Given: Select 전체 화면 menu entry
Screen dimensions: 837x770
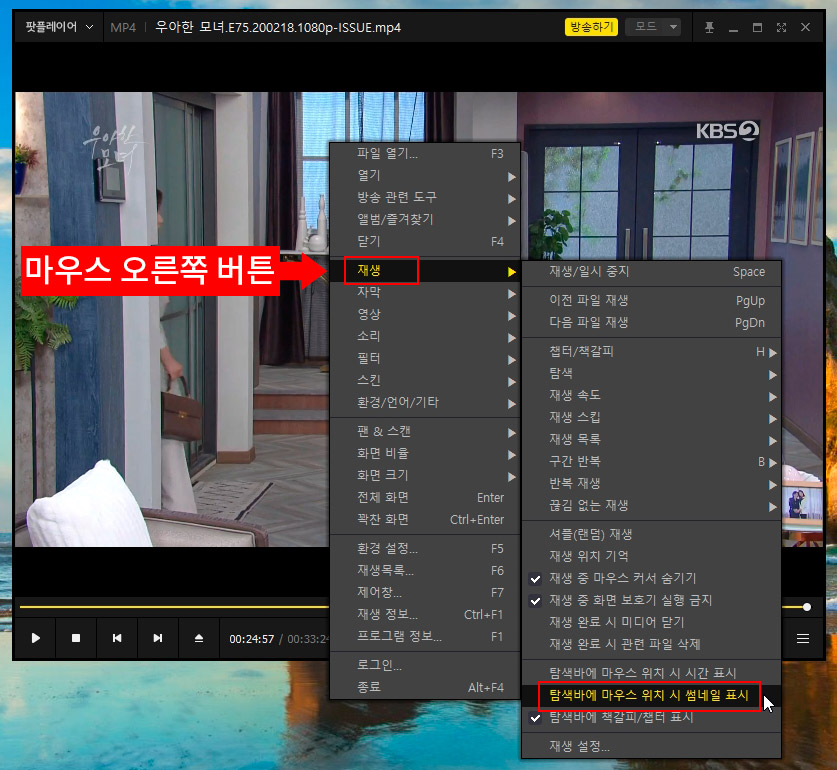Looking at the screenshot, I should (x=425, y=498).
